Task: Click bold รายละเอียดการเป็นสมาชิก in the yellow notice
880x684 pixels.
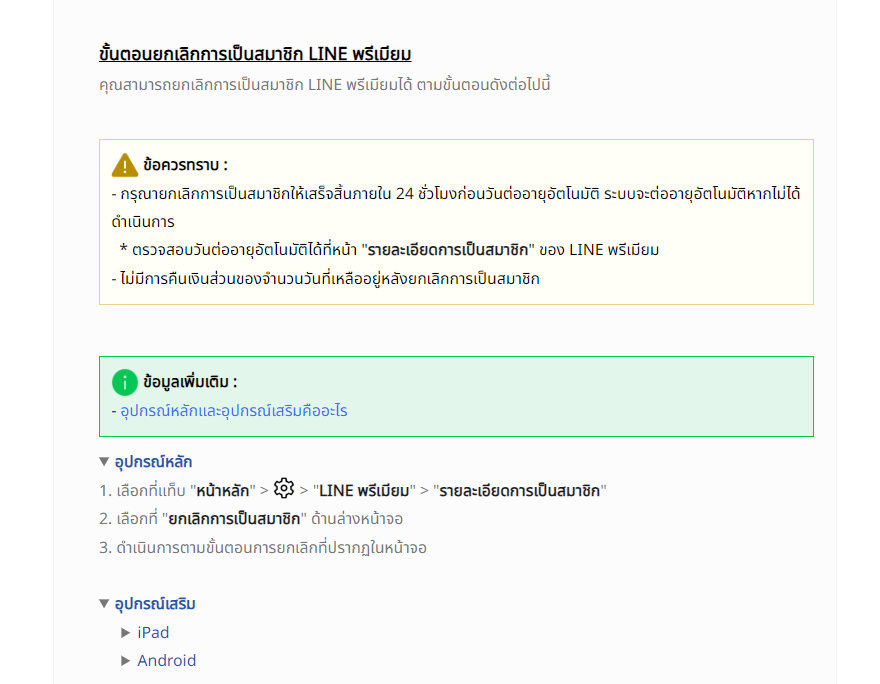Action: (447, 250)
